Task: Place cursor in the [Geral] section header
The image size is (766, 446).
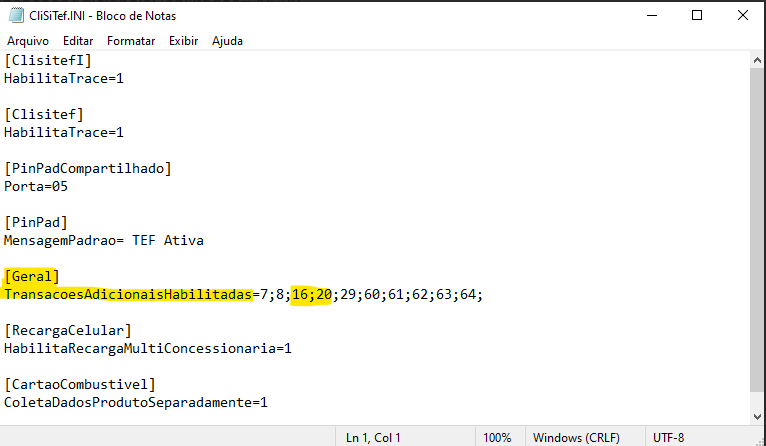Action: 32,276
